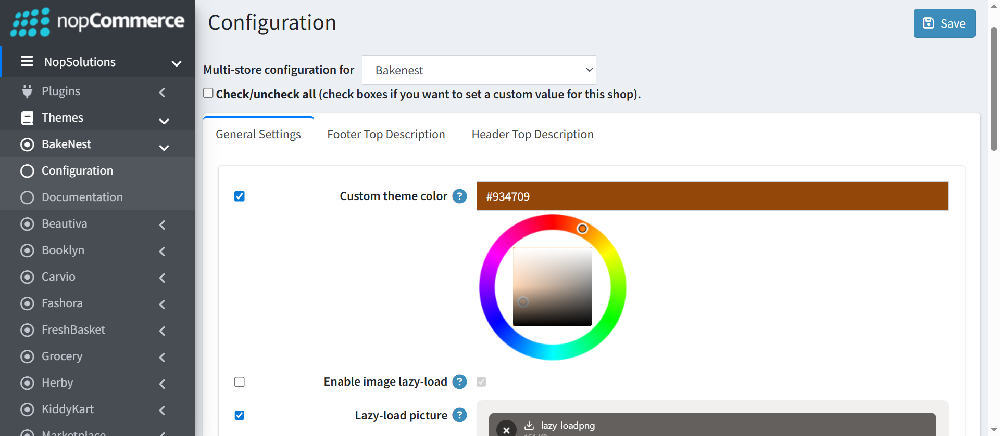Open the Multi-store configuration dropdown
Viewport: 1000px width, 436px height.
coord(479,70)
